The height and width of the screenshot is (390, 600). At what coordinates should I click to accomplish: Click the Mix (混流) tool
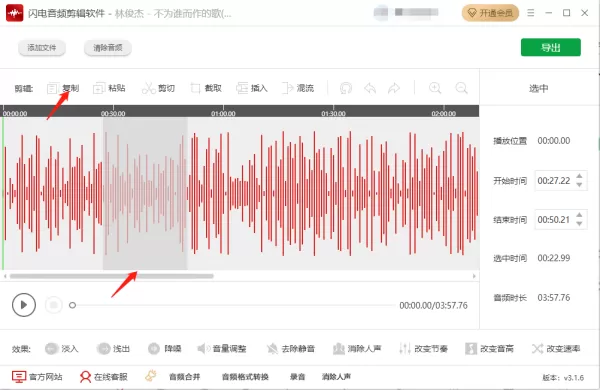(298, 88)
